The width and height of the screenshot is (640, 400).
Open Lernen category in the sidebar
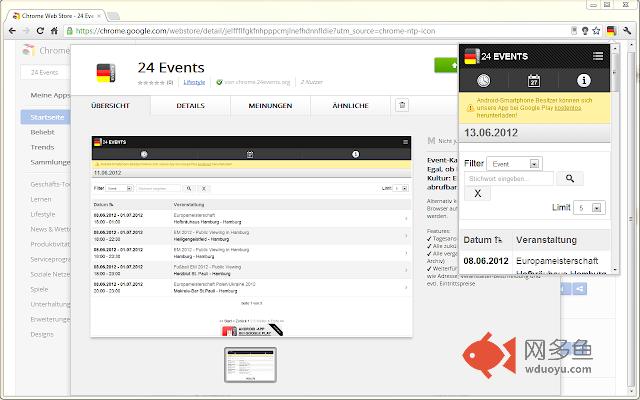pyautogui.click(x=41, y=199)
